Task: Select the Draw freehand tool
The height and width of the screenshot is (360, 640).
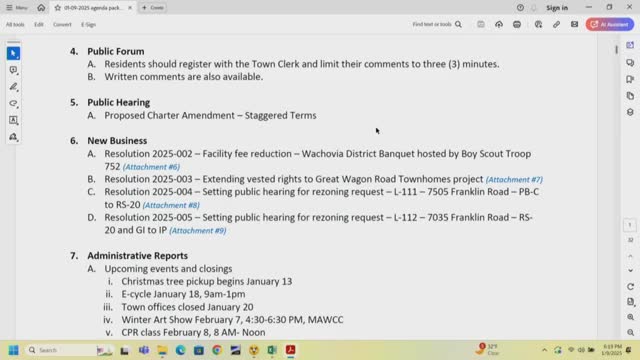Action: [13, 104]
